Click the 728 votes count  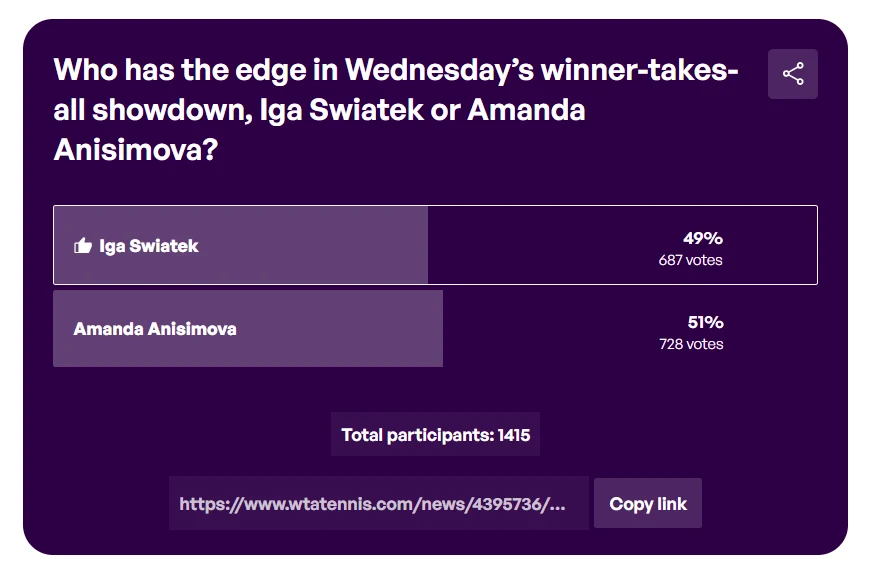pos(691,344)
